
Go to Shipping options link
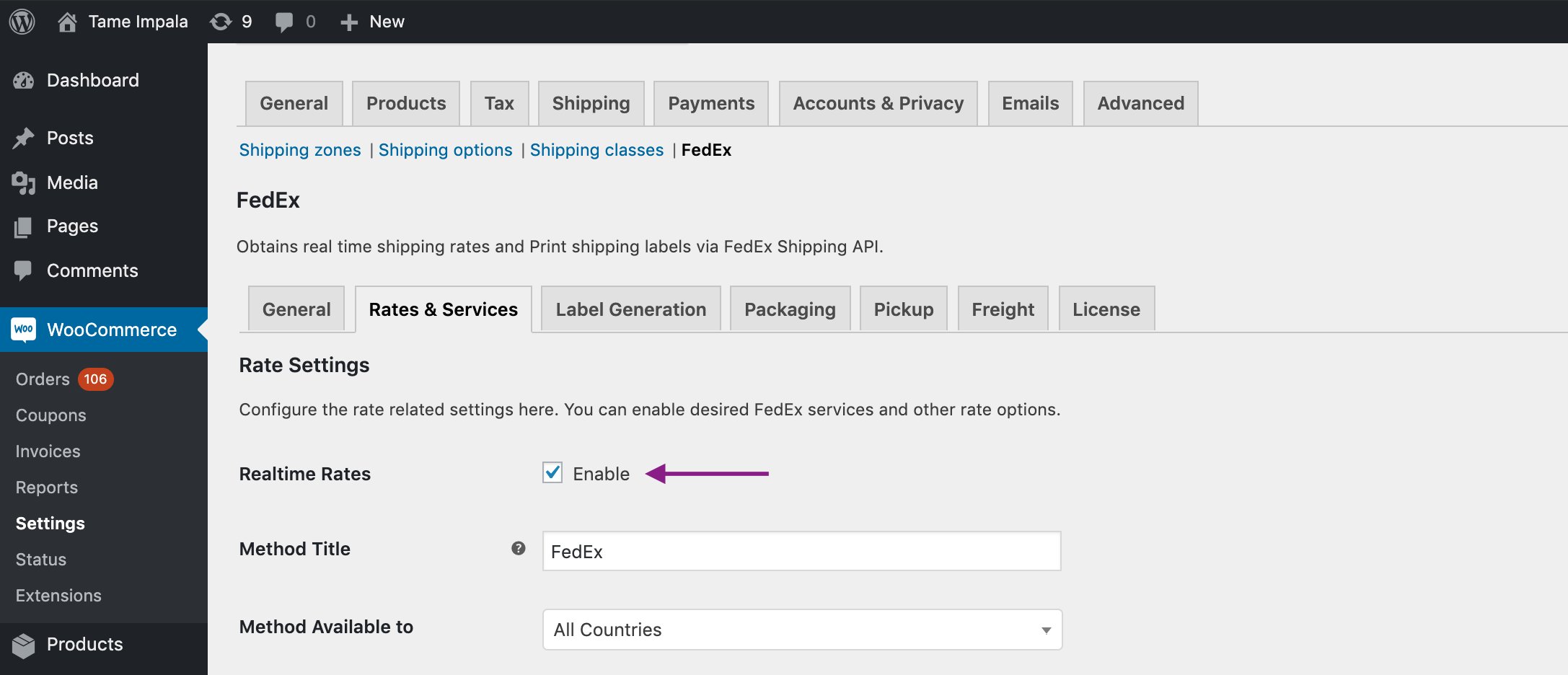[x=445, y=150]
